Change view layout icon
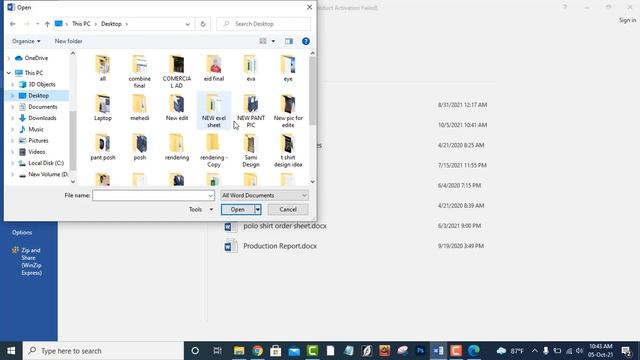640x360 pixels. pos(263,41)
